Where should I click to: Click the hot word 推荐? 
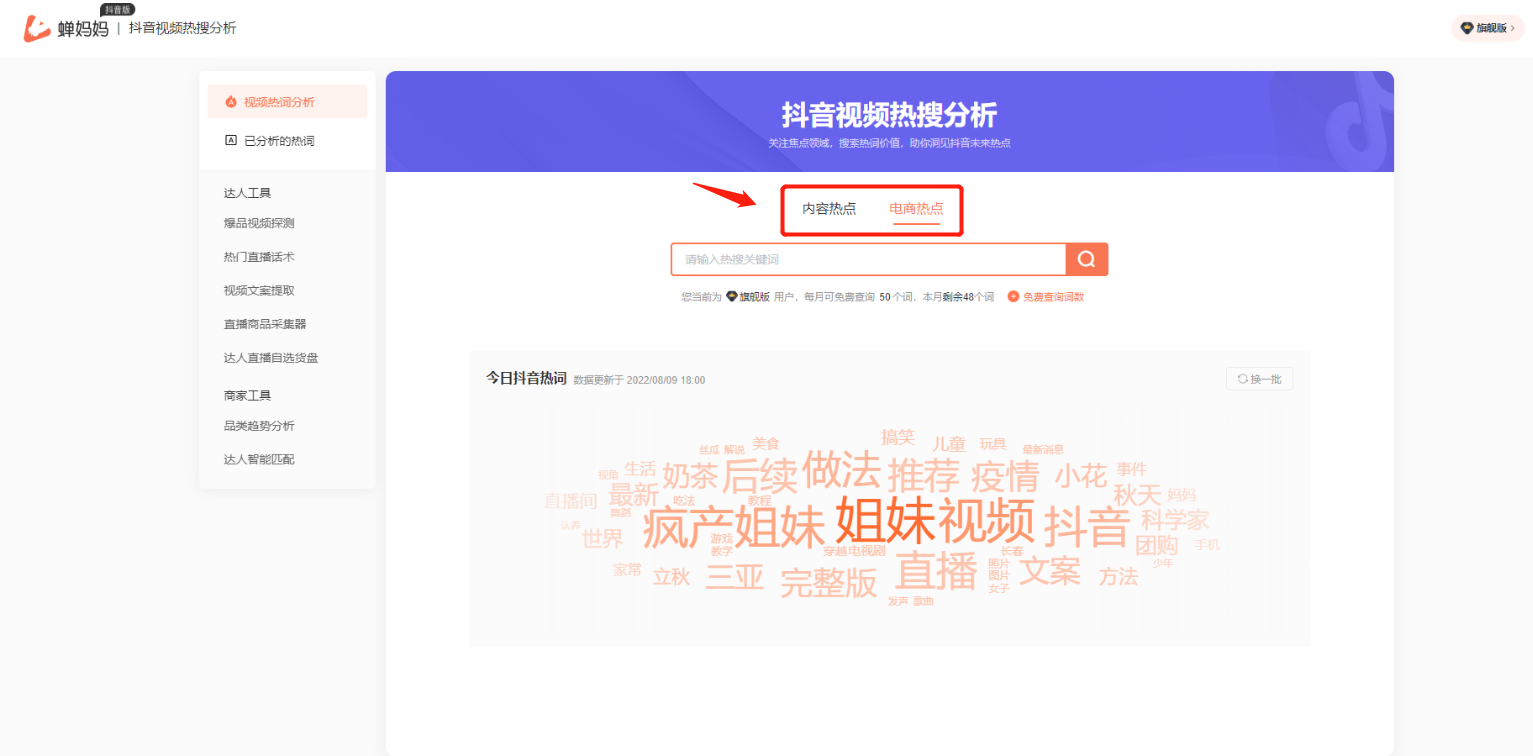923,474
